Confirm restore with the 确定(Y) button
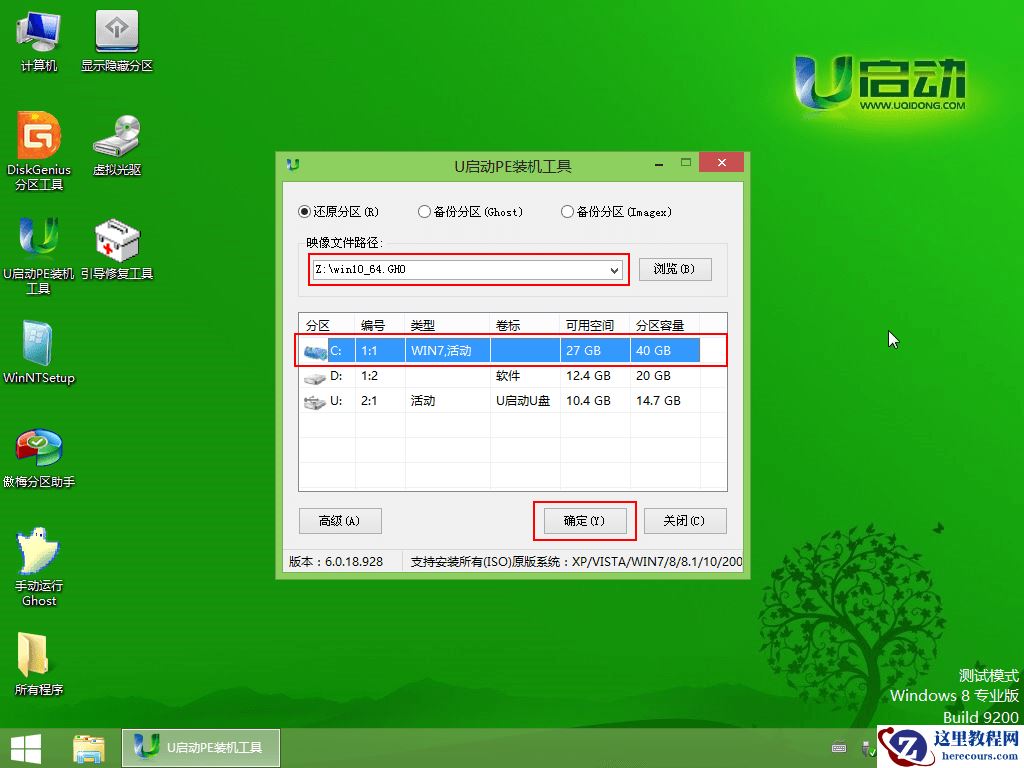Viewport: 1024px width, 768px height. tap(584, 520)
